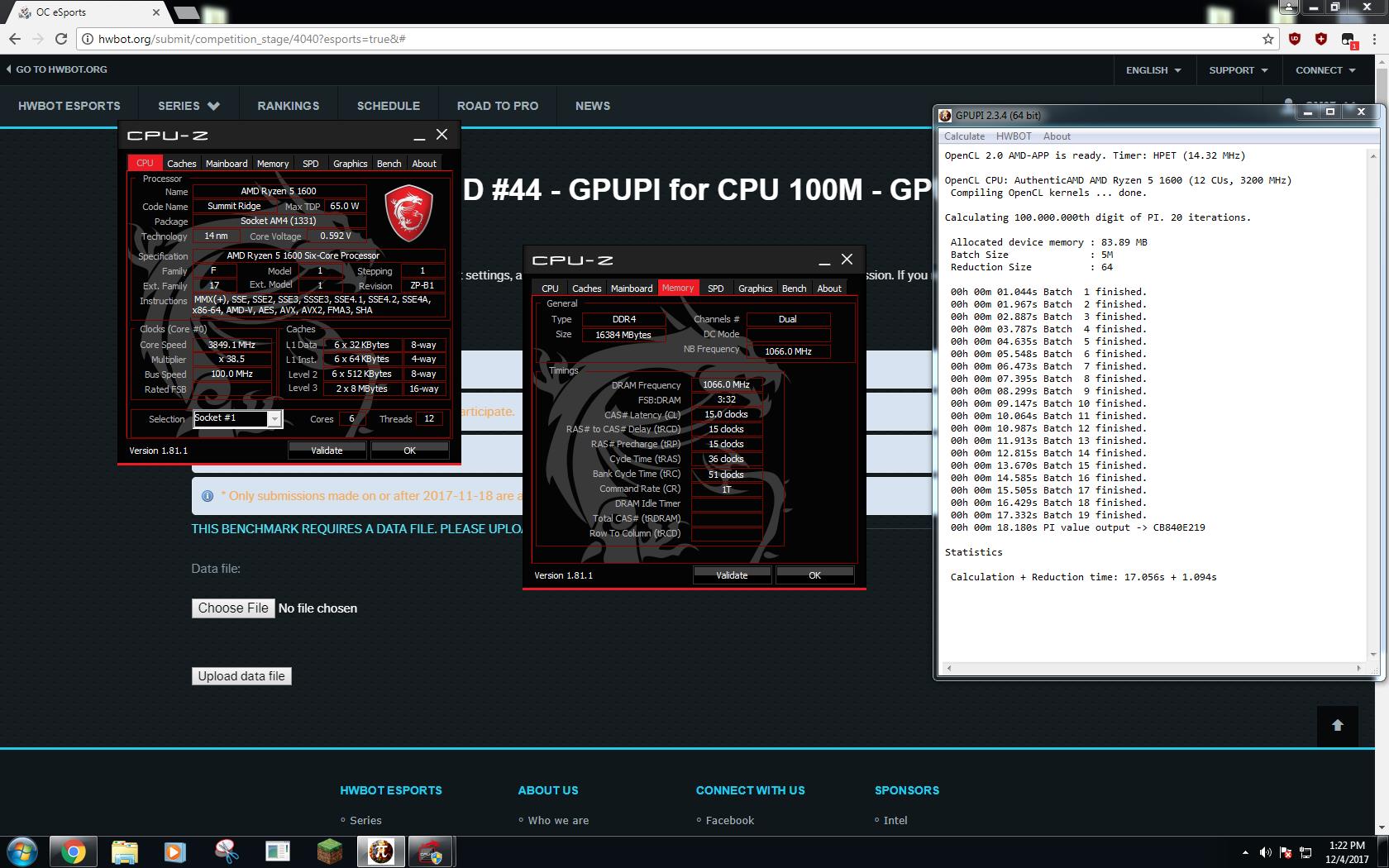
Task: Open the Windows Start orb
Action: coord(22,851)
